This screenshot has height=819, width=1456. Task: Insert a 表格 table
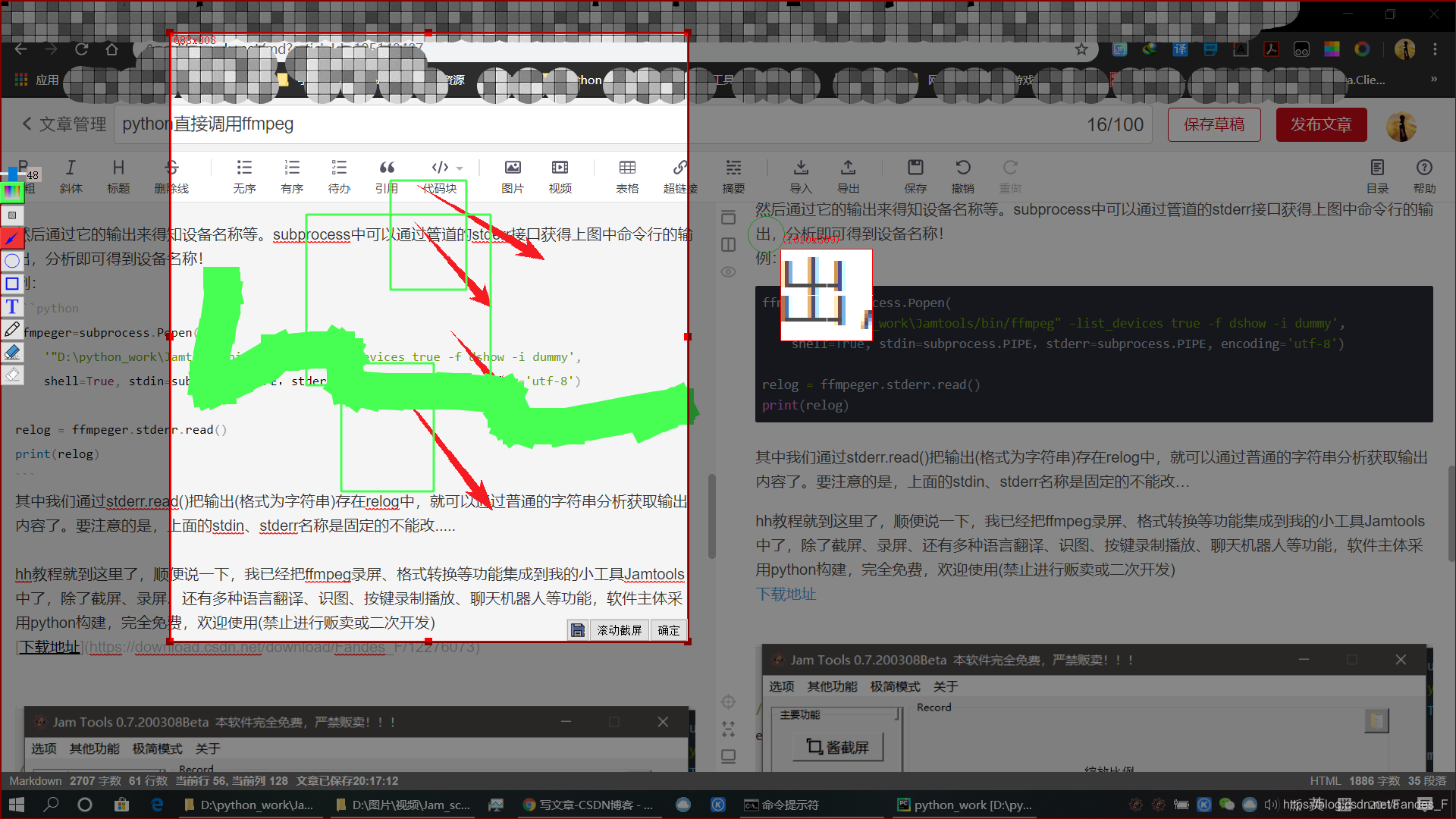pyautogui.click(x=627, y=176)
